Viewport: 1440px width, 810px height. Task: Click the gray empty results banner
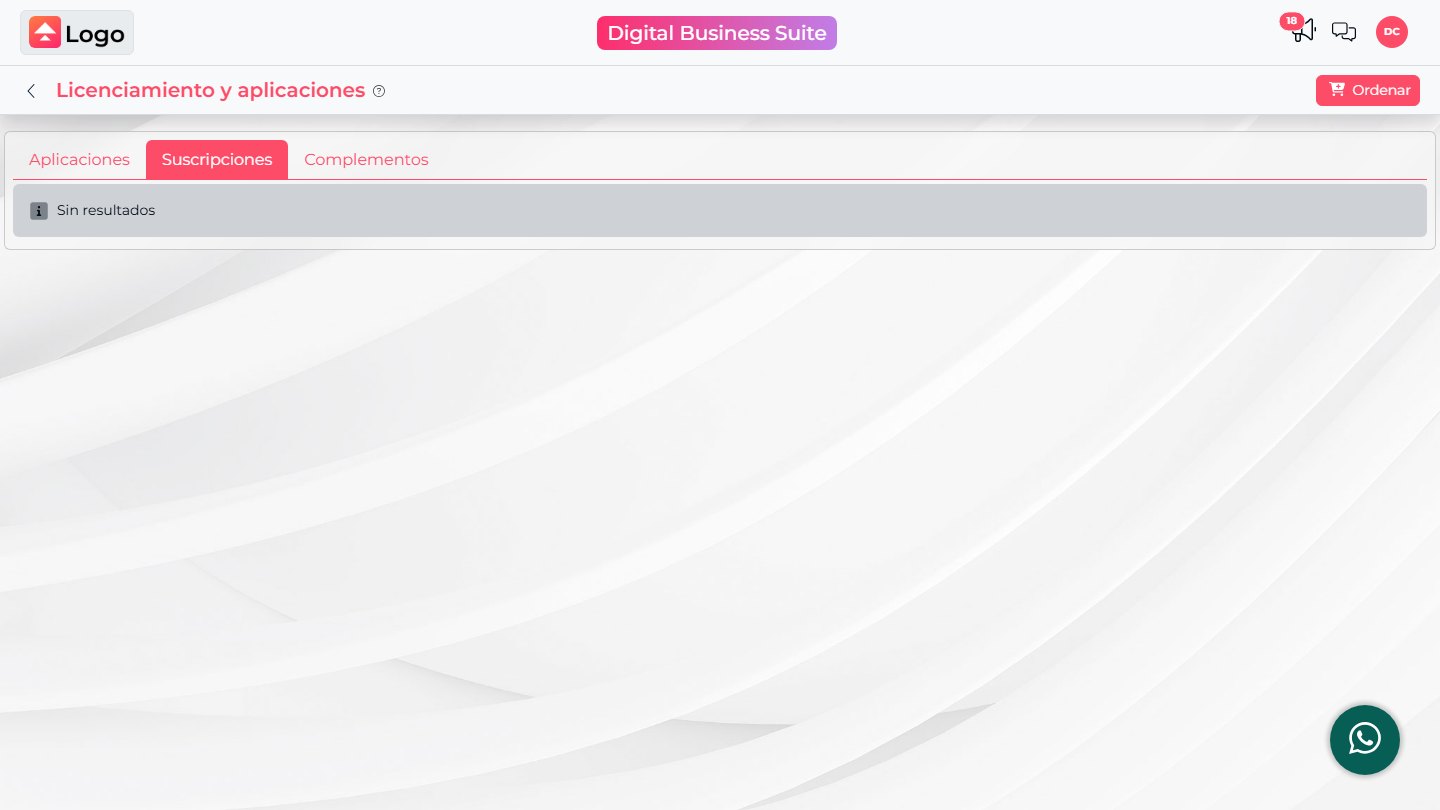(720, 210)
